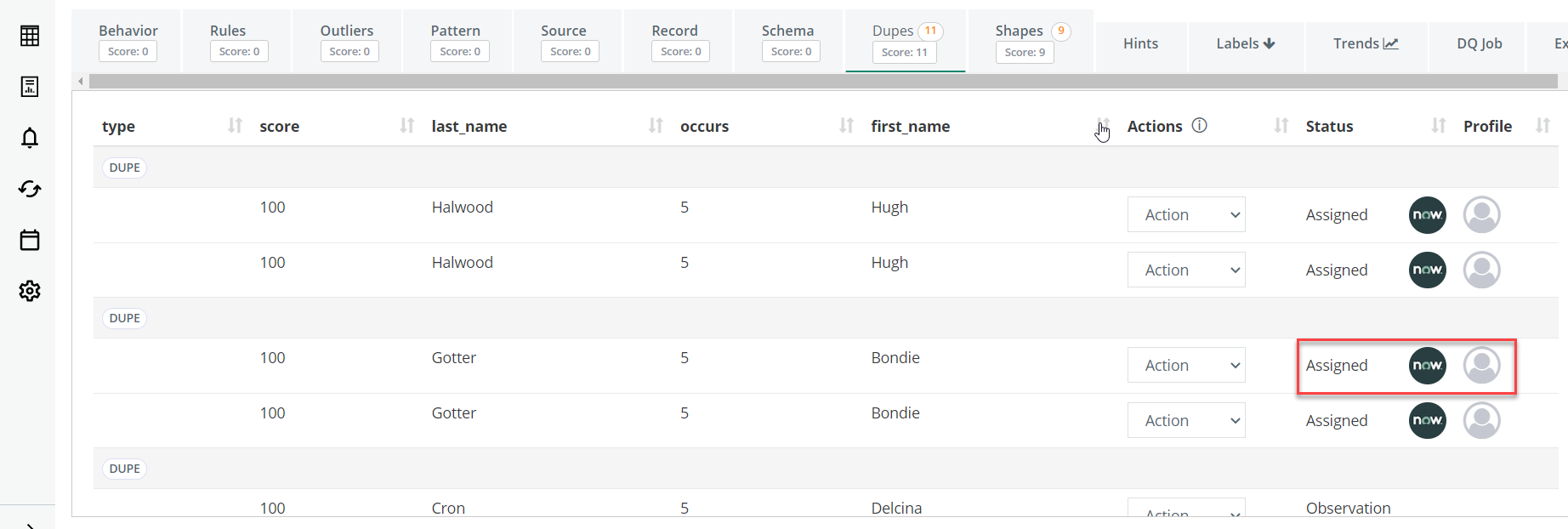Open the settings gear icon in sidebar

(x=30, y=291)
